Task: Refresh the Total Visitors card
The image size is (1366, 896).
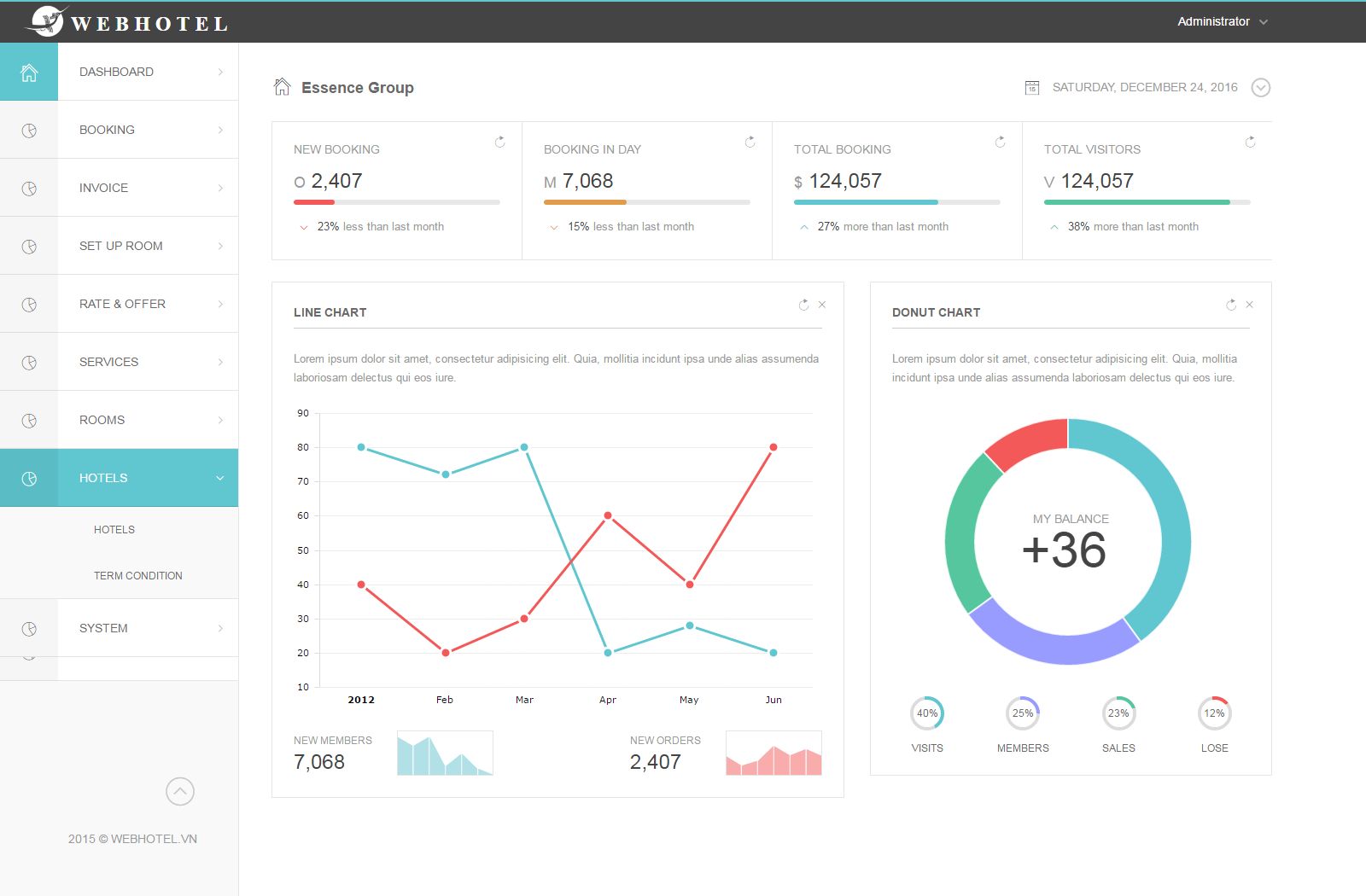Action: point(1250,143)
